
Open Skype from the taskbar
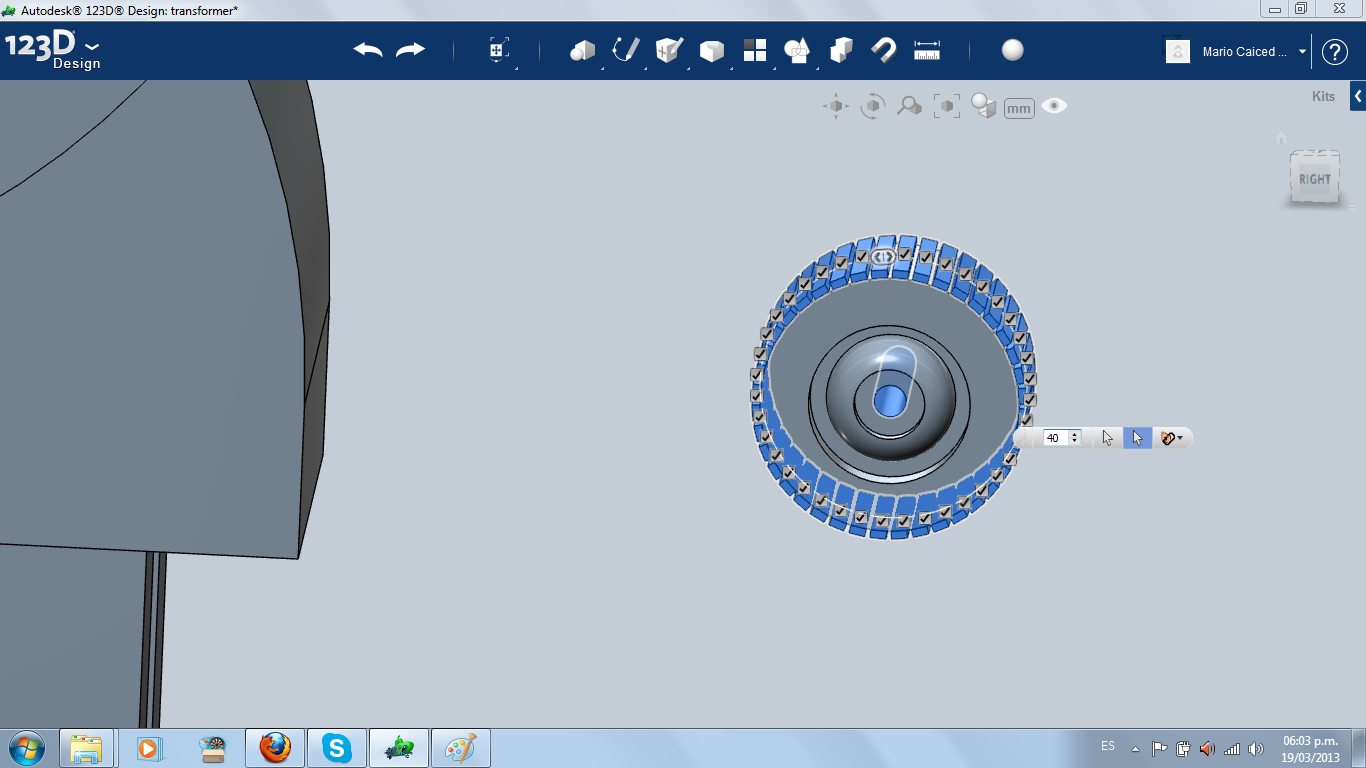[337, 748]
